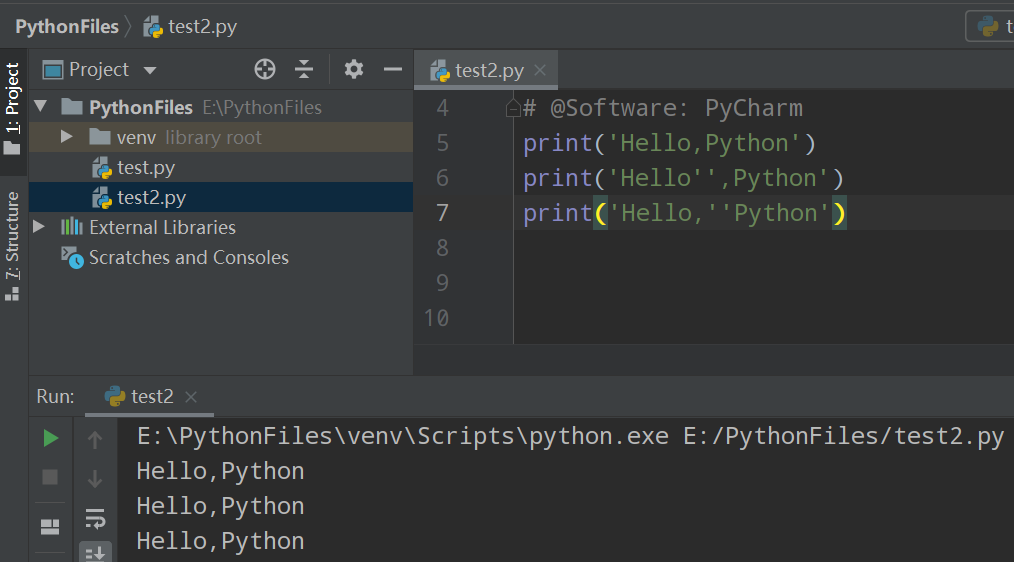Viewport: 1014px width, 562px height.
Task: Close the test2.py editor tab
Action: 540,70
